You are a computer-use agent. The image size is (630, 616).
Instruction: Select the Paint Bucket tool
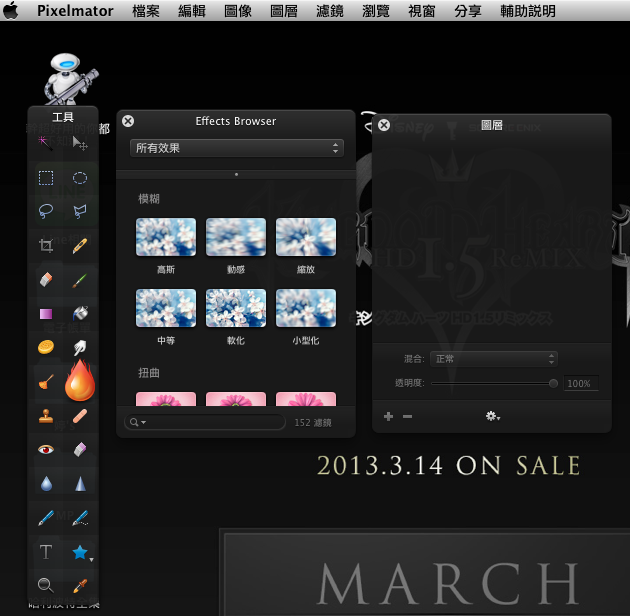click(80, 313)
